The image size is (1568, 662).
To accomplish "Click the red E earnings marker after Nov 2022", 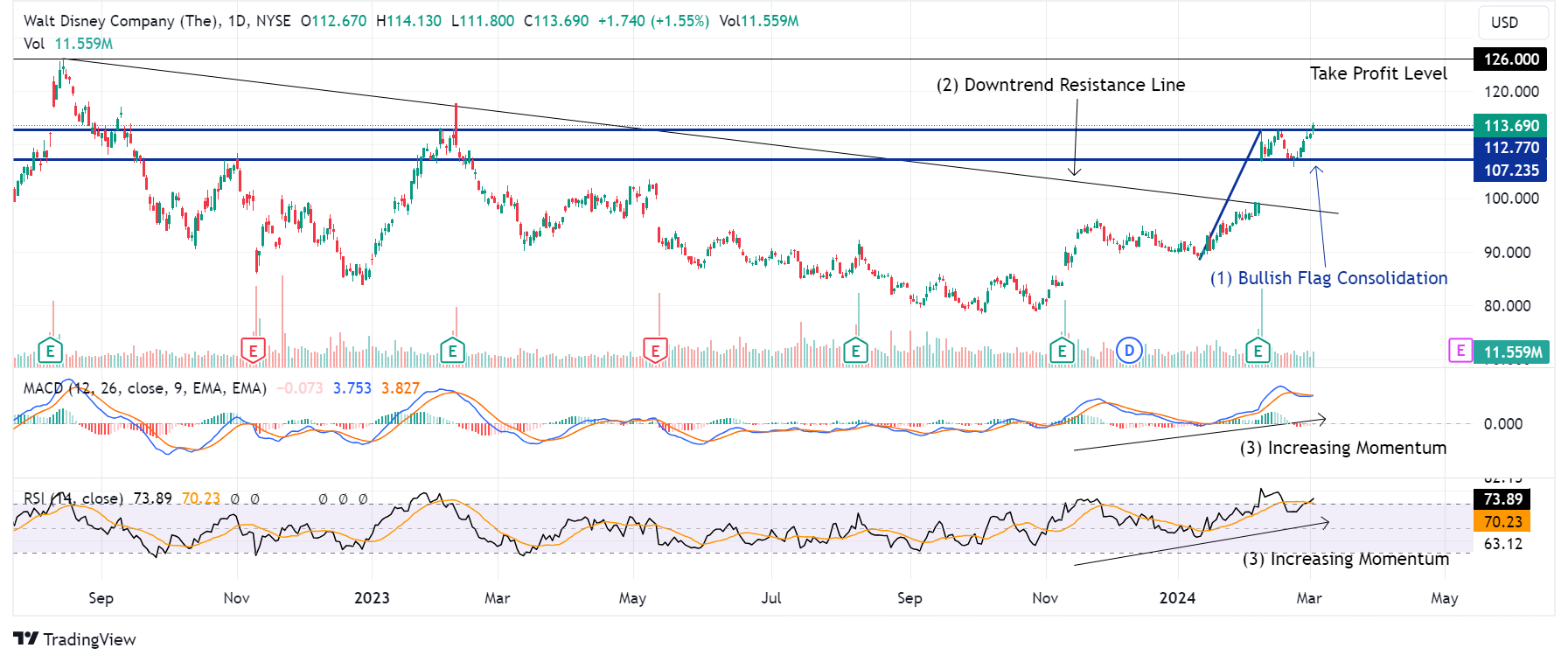I will pos(253,352).
